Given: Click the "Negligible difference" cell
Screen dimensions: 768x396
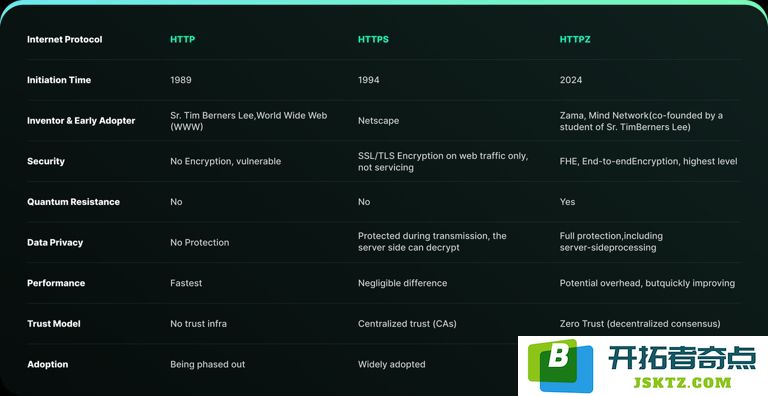Looking at the screenshot, I should (402, 283).
